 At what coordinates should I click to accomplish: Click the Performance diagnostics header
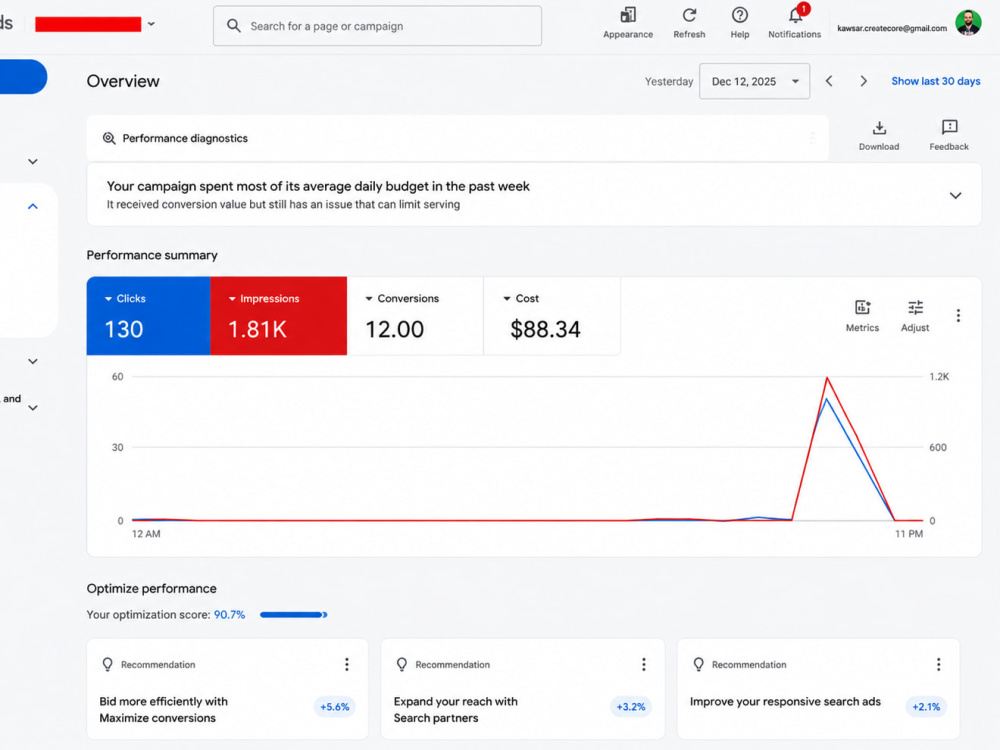coord(185,138)
